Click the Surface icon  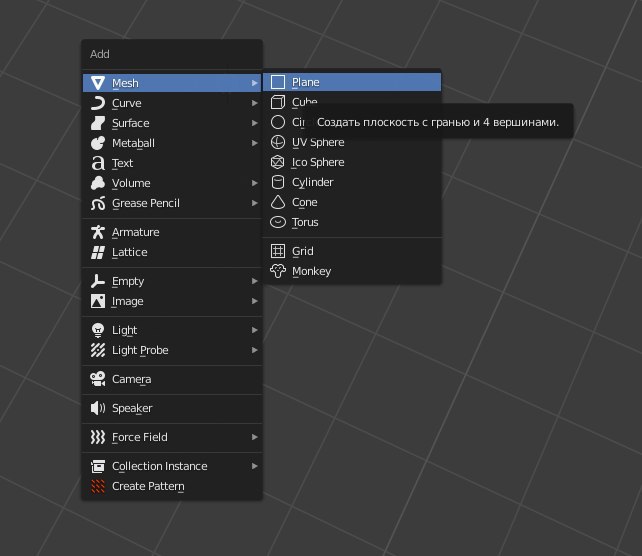(98, 123)
